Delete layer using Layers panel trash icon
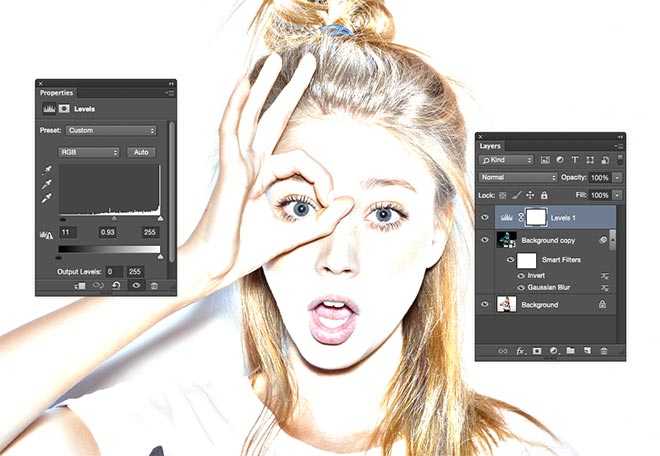This screenshot has width=660, height=456. pos(604,351)
